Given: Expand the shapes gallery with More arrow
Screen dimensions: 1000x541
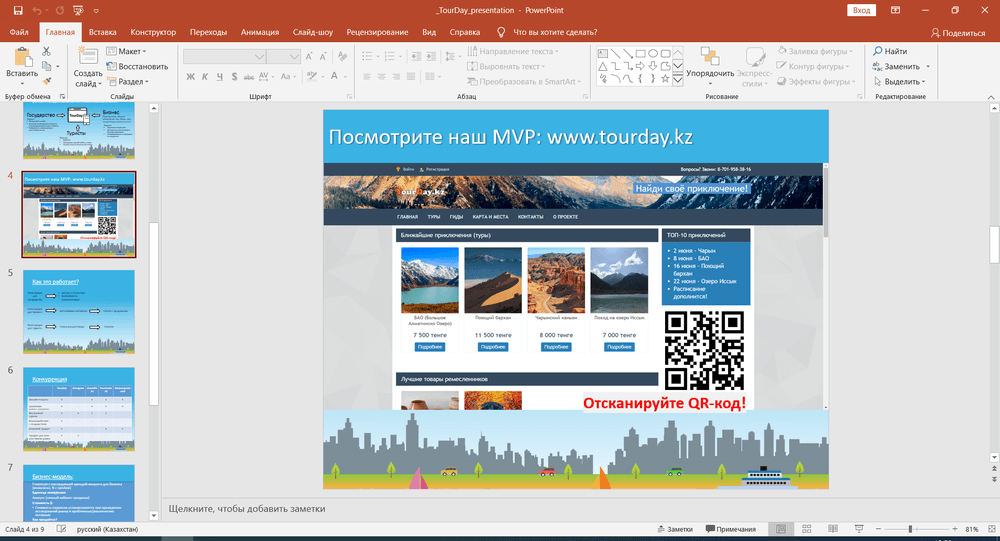Looking at the screenshot, I should pyautogui.click(x=678, y=80).
